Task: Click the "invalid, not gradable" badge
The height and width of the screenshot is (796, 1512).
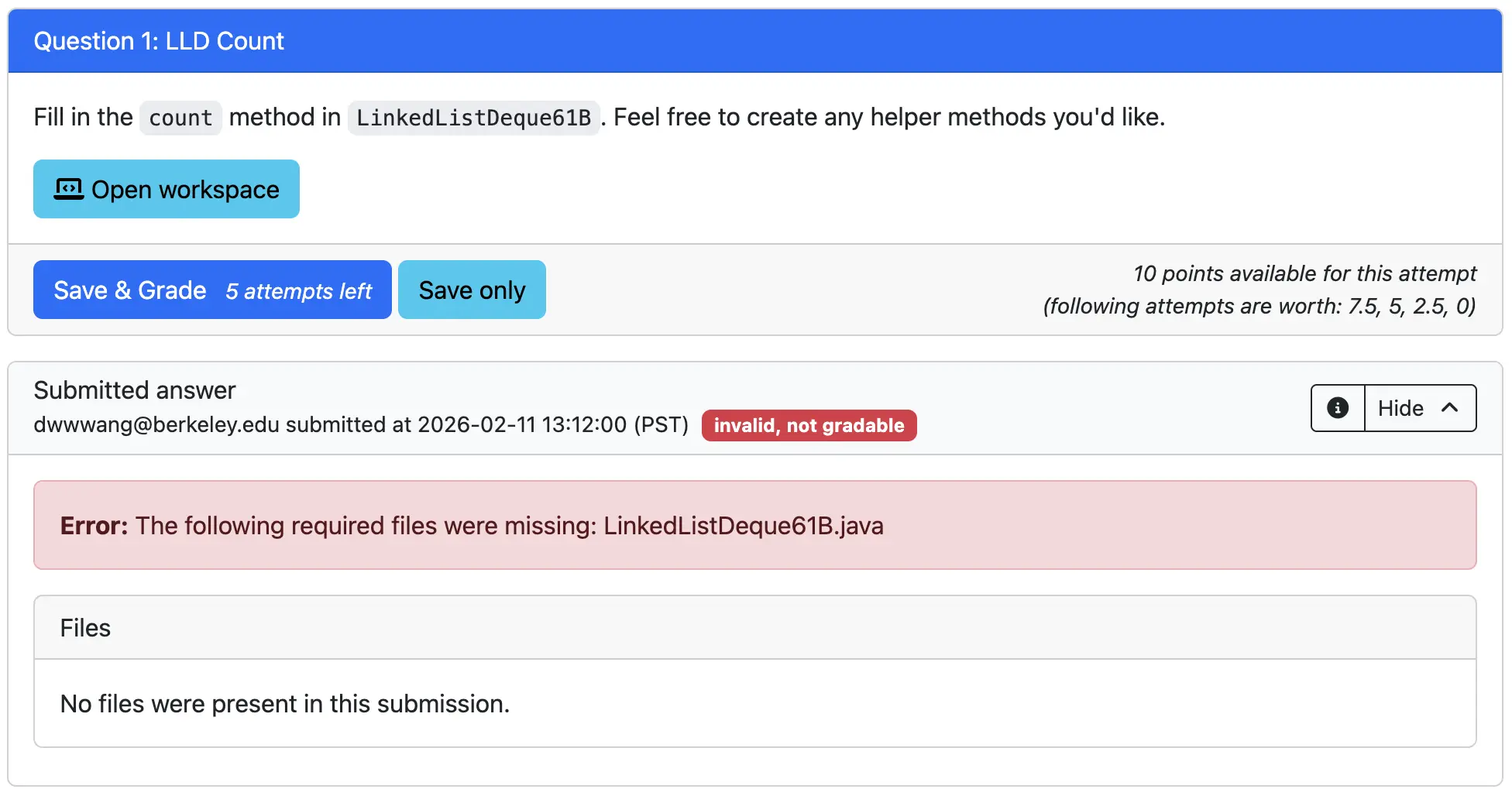Action: tap(809, 426)
